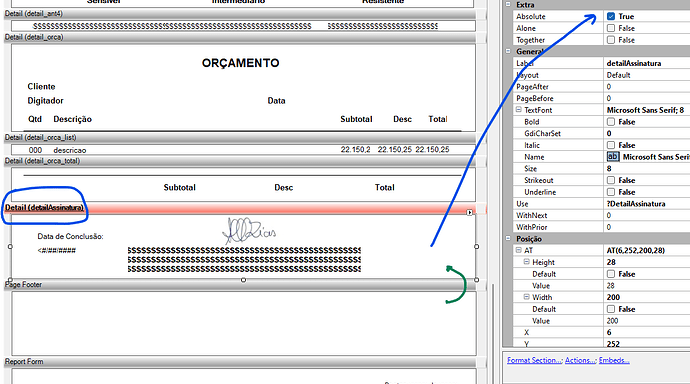Toggle the Together checkbox
The image size is (690, 384).
click(611, 40)
